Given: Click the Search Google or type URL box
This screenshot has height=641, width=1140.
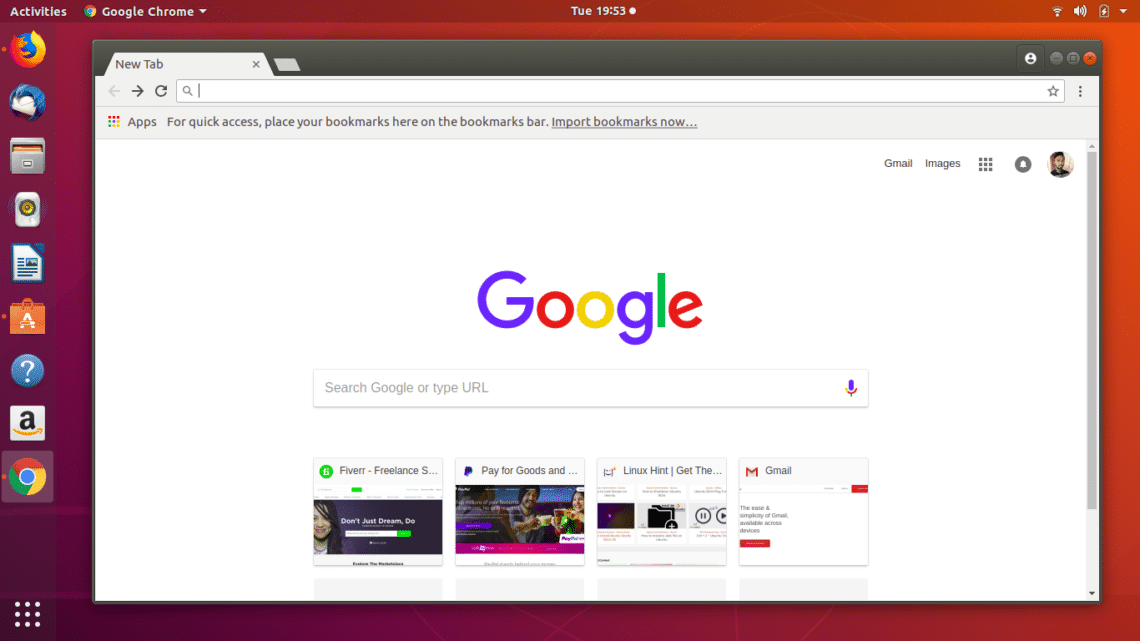Looking at the screenshot, I should [590, 388].
